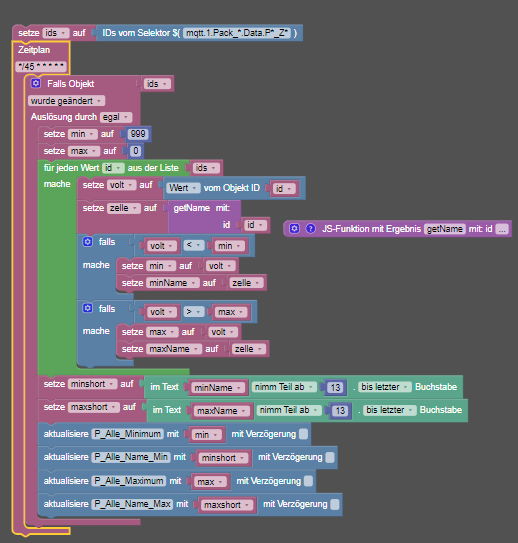The image size is (518, 543).
Task: Open minshort variable dropdown in P_Alle_Name_Min row
Action: pos(223,458)
